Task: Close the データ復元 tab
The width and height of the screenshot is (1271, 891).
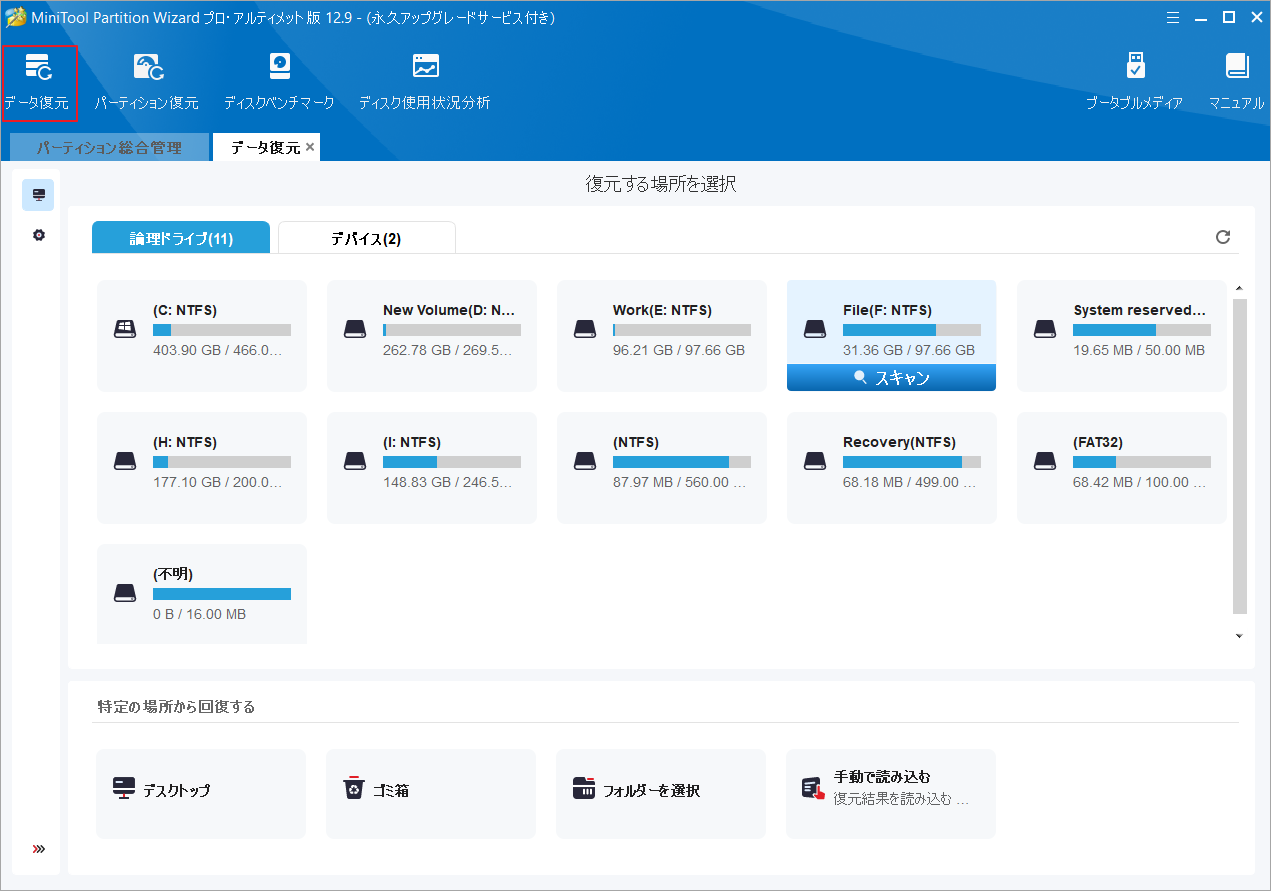Action: (310, 147)
